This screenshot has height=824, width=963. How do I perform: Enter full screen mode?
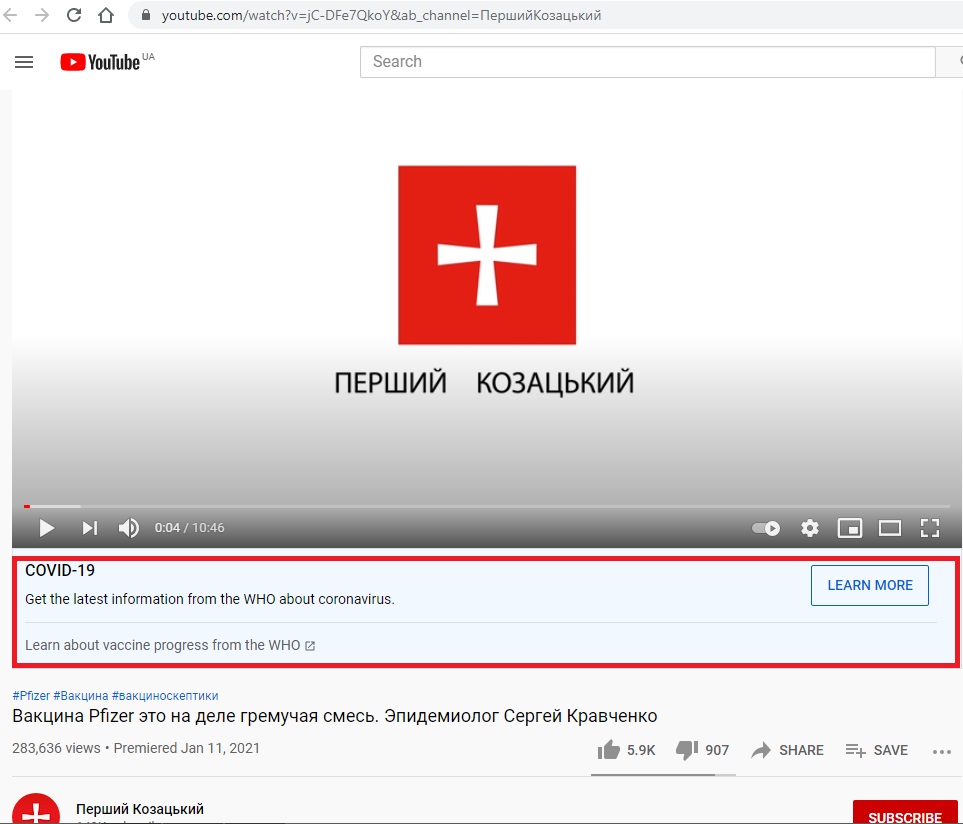[930, 528]
